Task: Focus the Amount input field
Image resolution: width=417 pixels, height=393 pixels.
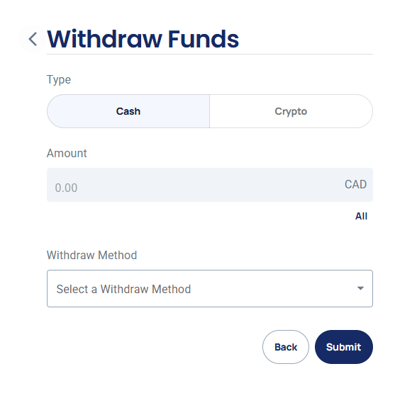Action: [x=210, y=185]
